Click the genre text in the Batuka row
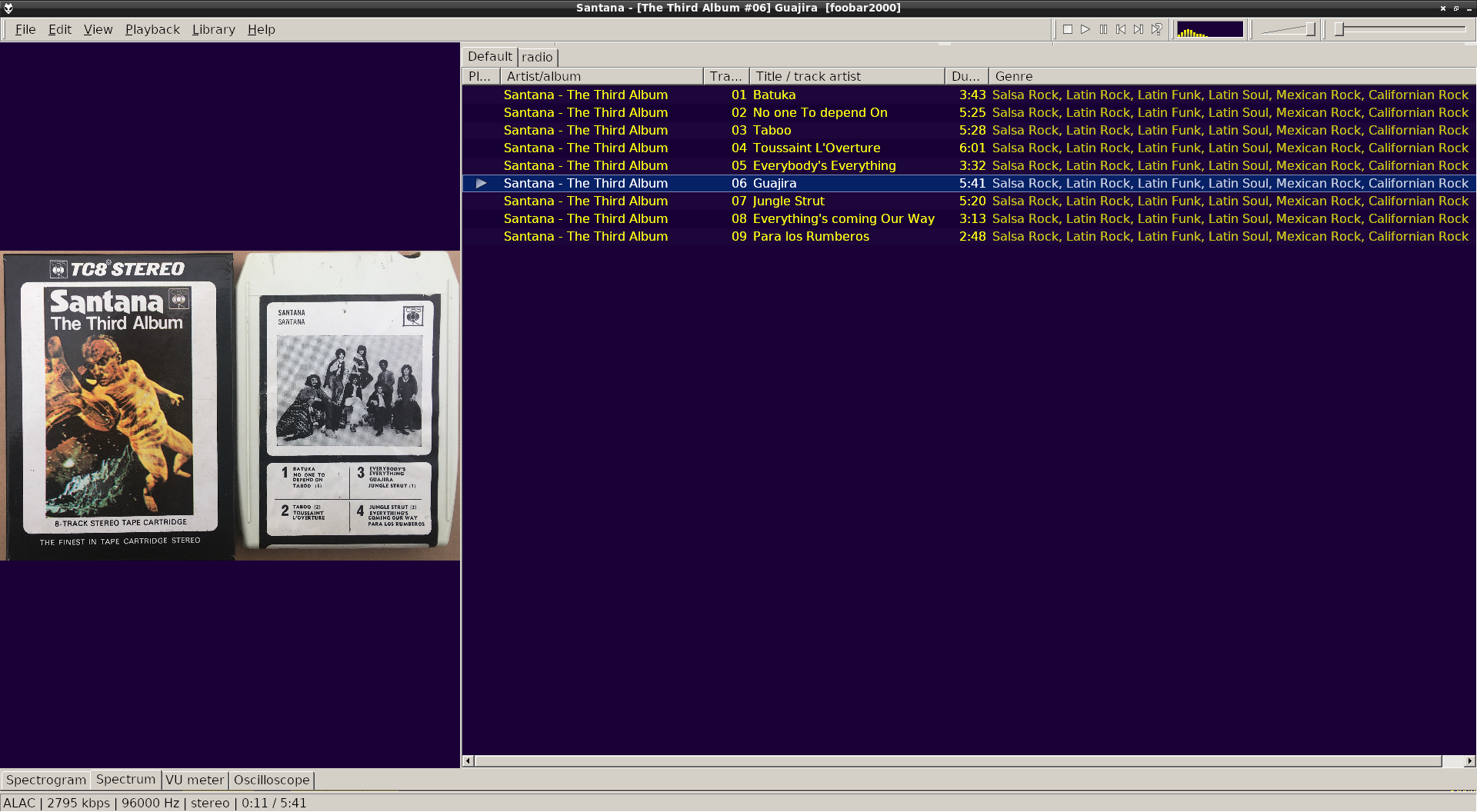The height and width of the screenshot is (812, 1477). pos(1230,95)
